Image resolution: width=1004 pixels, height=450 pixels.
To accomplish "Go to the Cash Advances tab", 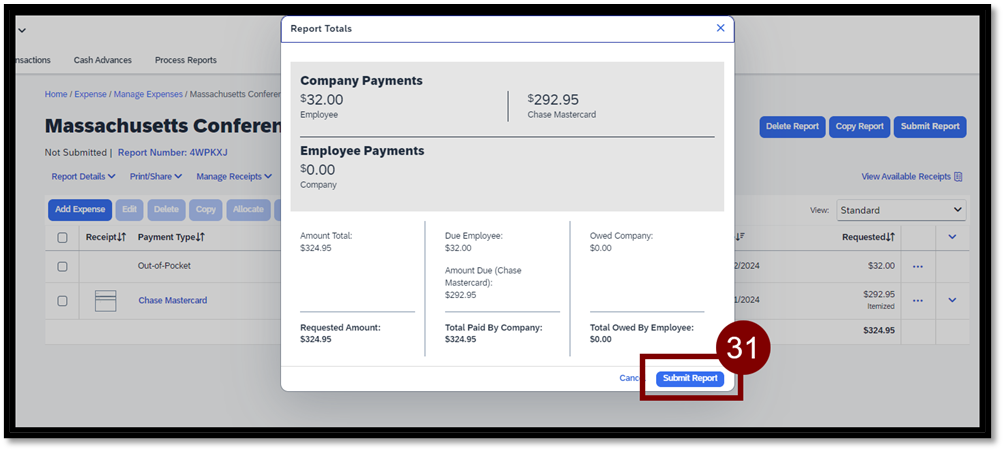I will click(103, 60).
